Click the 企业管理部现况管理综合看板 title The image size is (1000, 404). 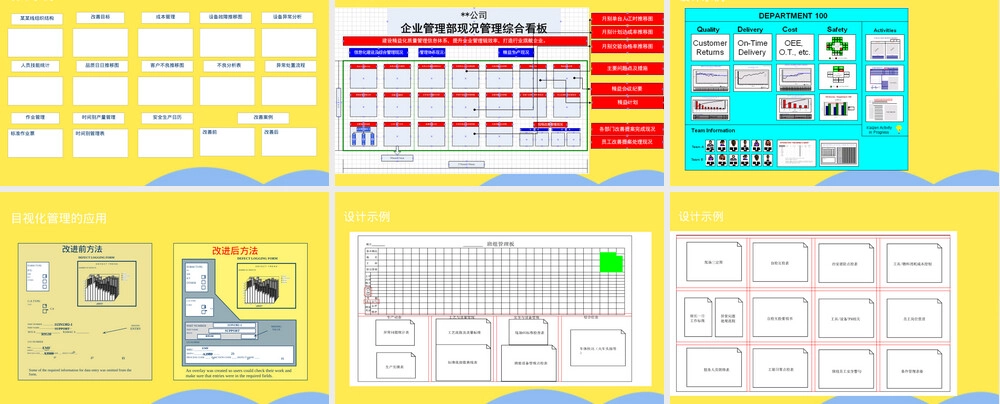[x=474, y=29]
